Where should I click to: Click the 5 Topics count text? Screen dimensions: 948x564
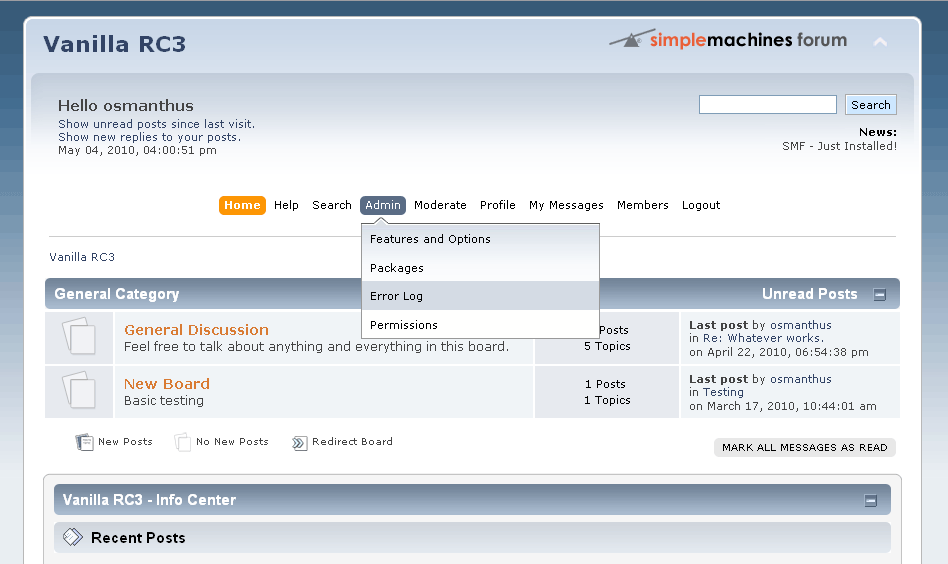[x=607, y=346]
